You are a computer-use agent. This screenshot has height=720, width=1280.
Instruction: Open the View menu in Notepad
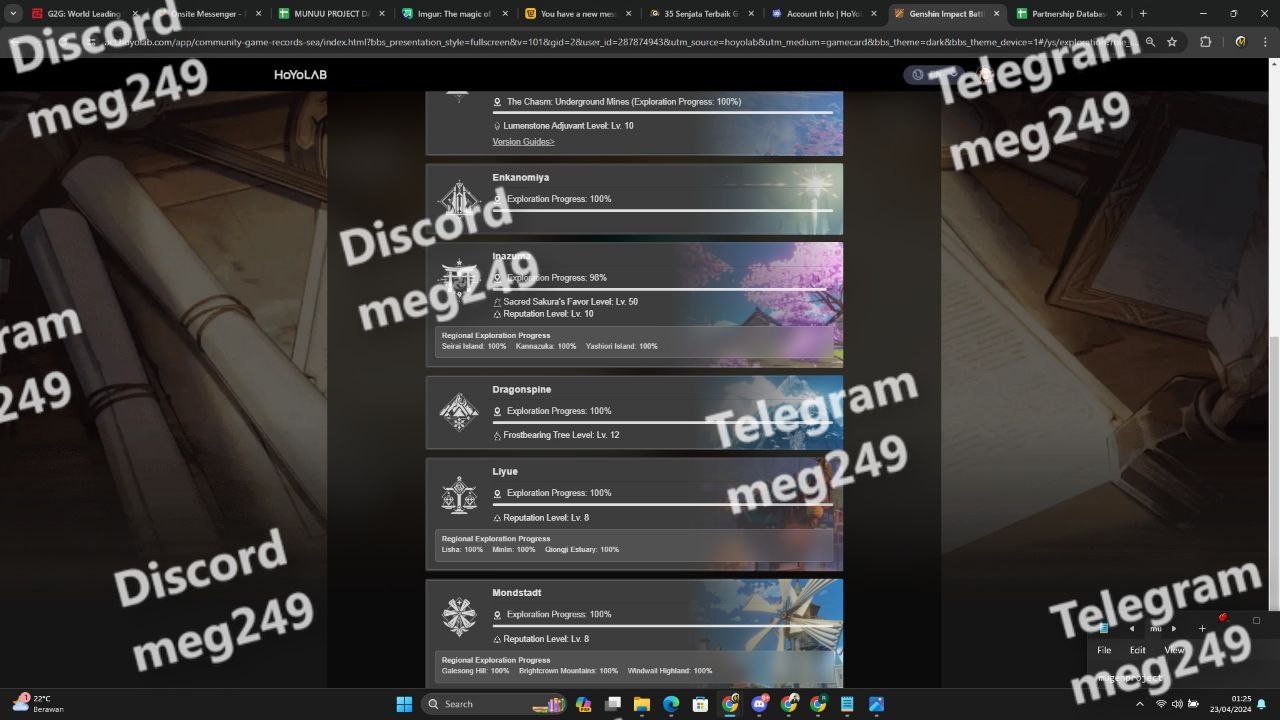pyautogui.click(x=1174, y=650)
